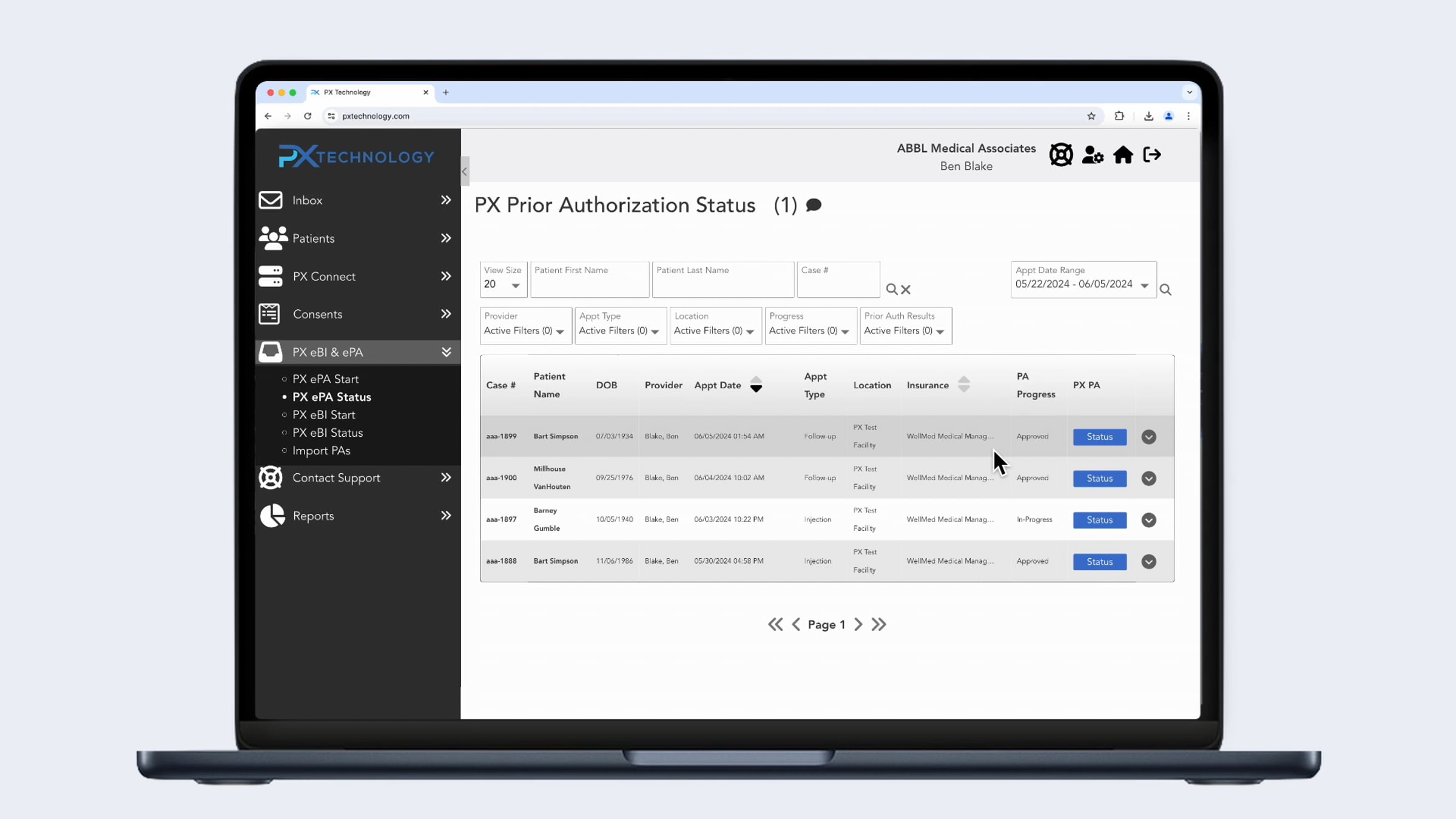Collapse sidebar with left chevron handle
1456x819 pixels.
pyautogui.click(x=465, y=172)
